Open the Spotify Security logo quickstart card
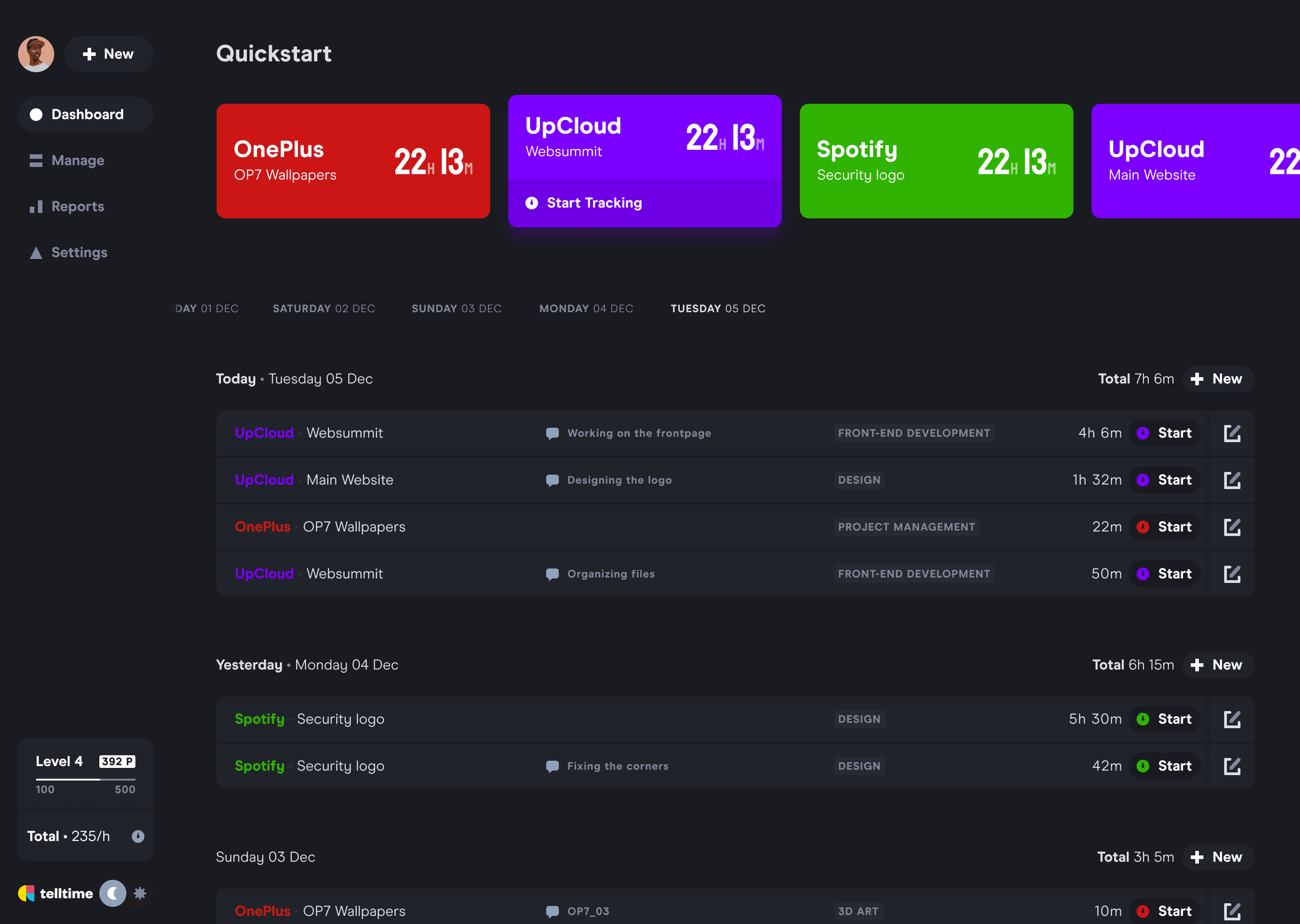The image size is (1300, 924). coord(936,161)
